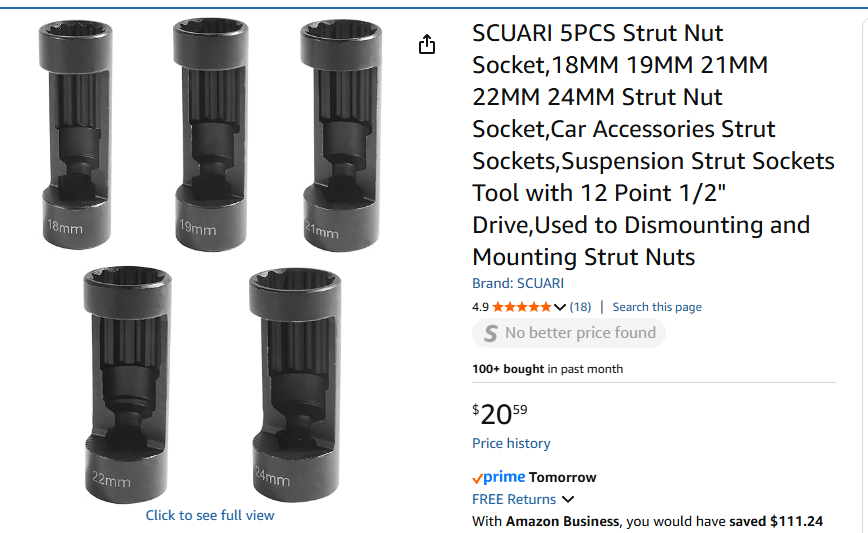Viewport: 868px width, 533px height.
Task: Click the $20.59 price
Action: pyautogui.click(x=500, y=413)
